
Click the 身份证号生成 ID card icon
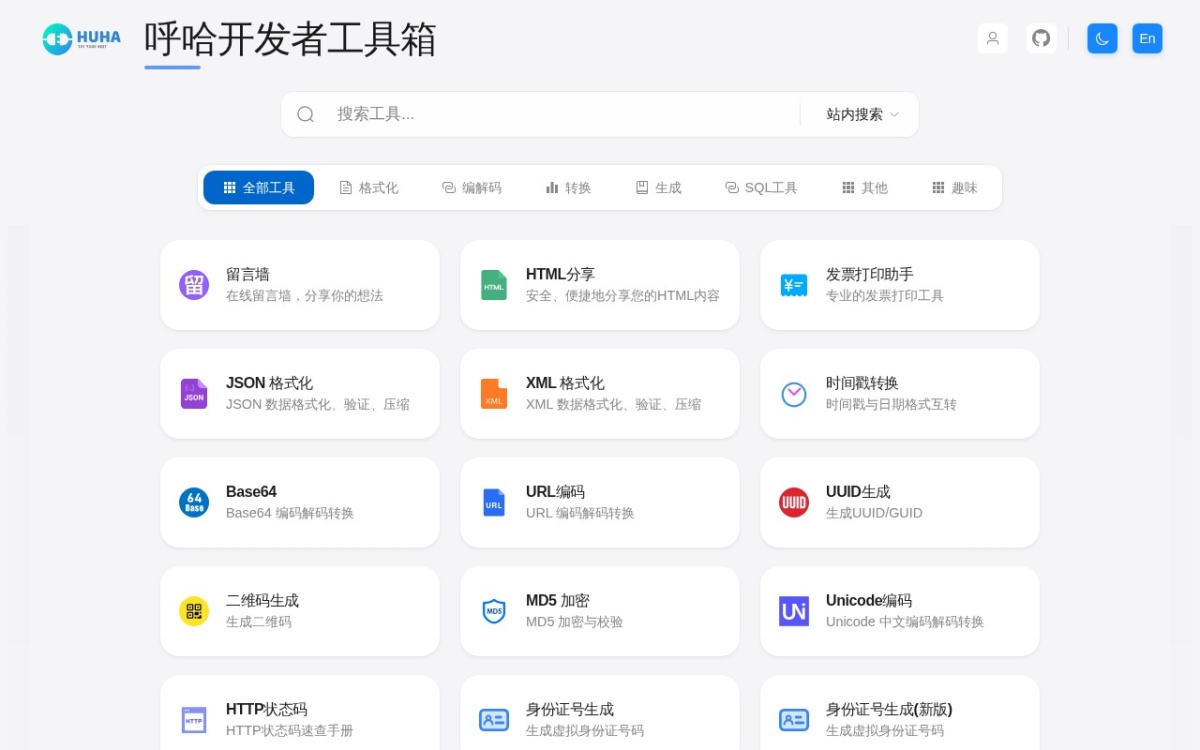click(x=494, y=720)
